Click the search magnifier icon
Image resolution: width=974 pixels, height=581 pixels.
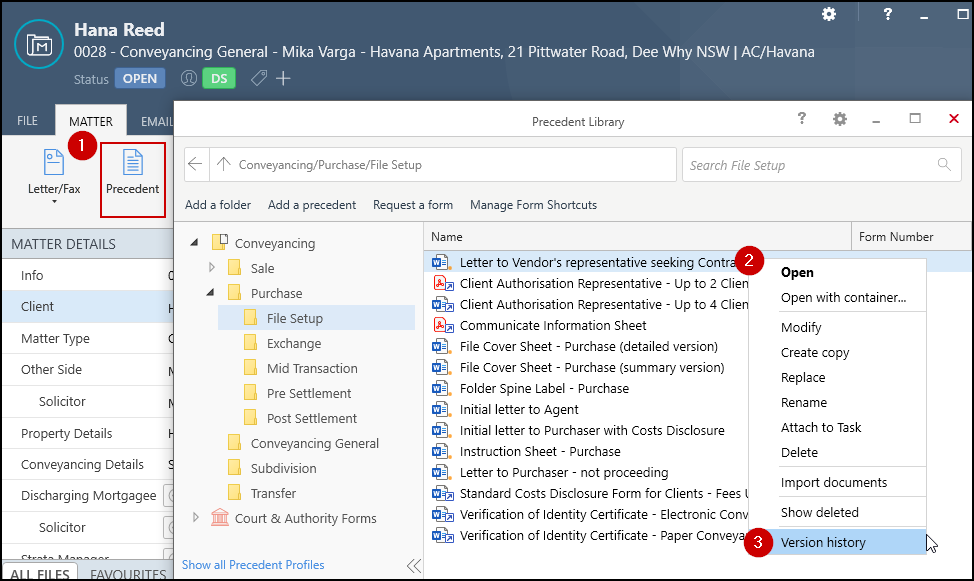944,165
